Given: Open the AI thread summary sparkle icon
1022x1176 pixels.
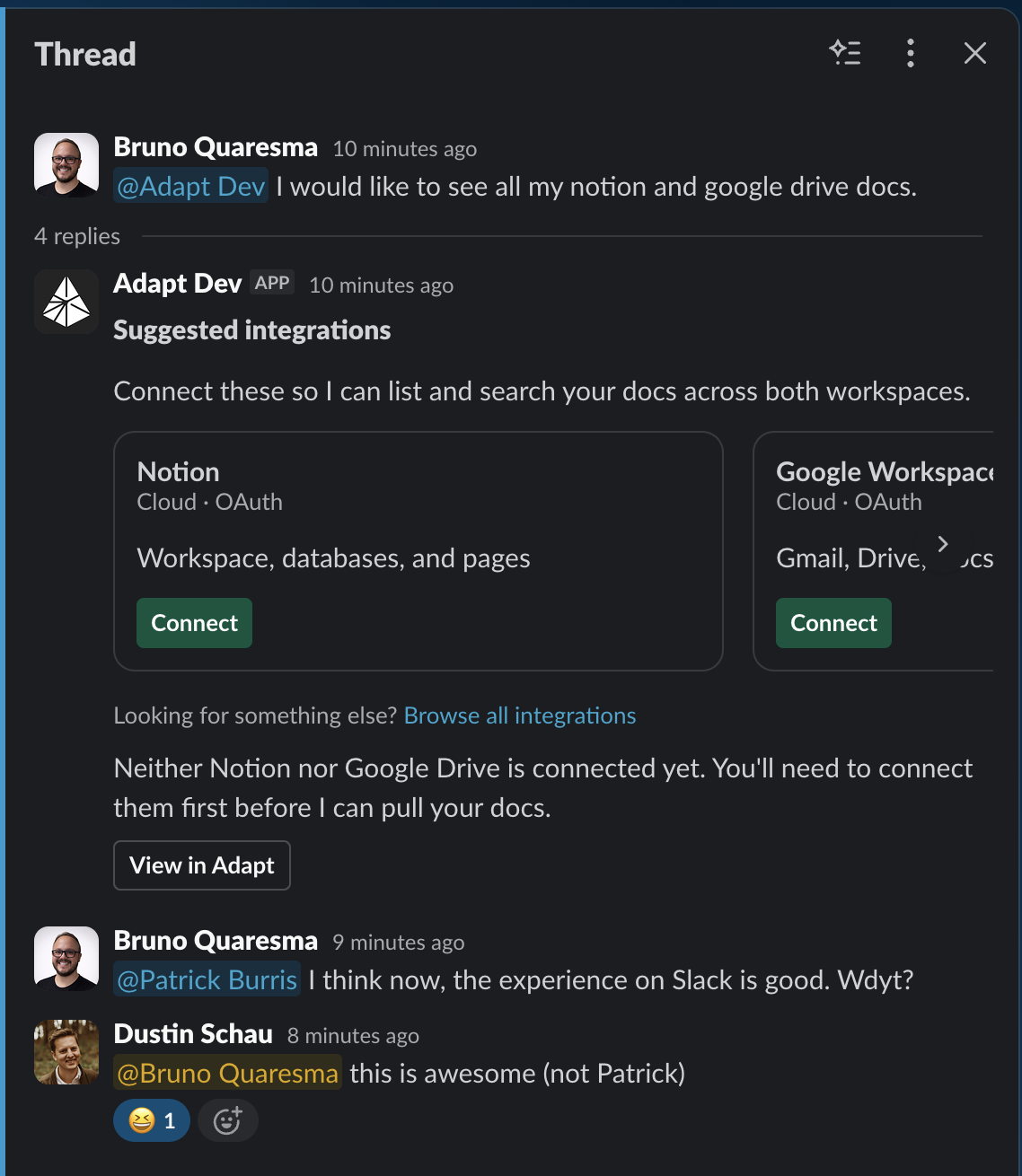Looking at the screenshot, I should tap(845, 53).
